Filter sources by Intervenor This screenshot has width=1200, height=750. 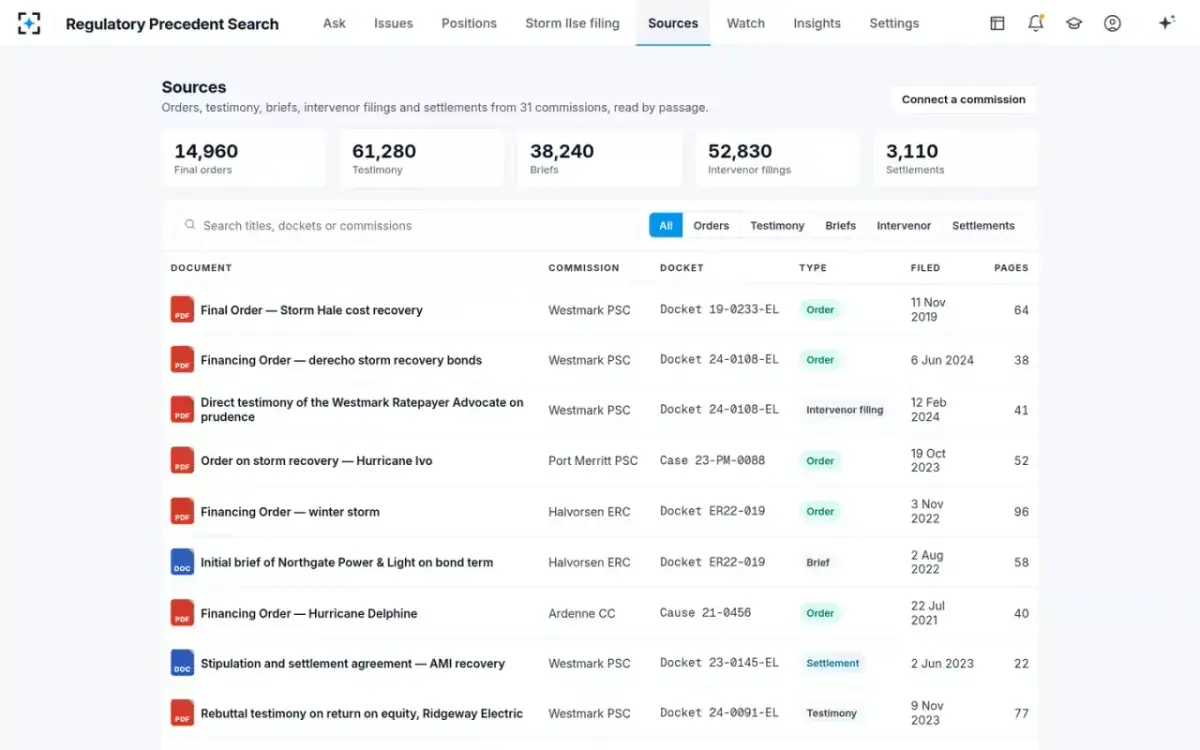coord(904,226)
